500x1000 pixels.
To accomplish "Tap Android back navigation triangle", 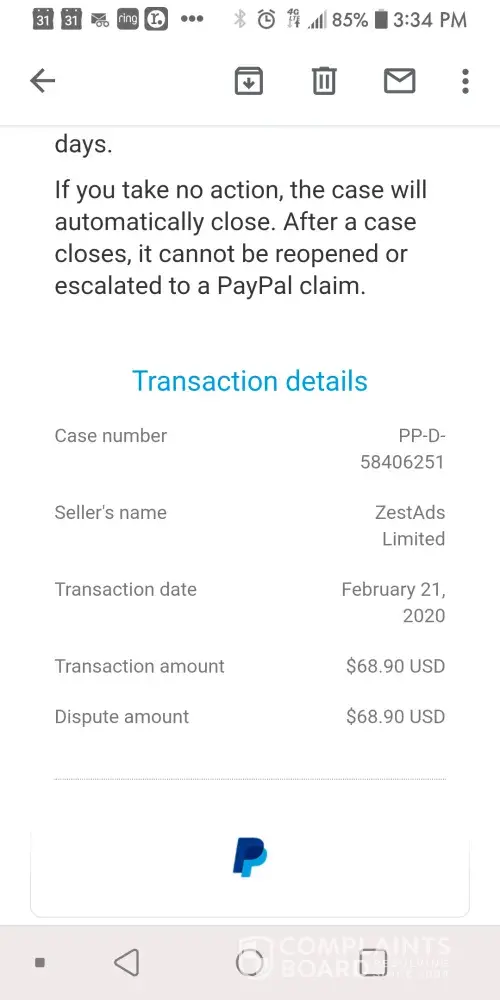I will (x=126, y=962).
